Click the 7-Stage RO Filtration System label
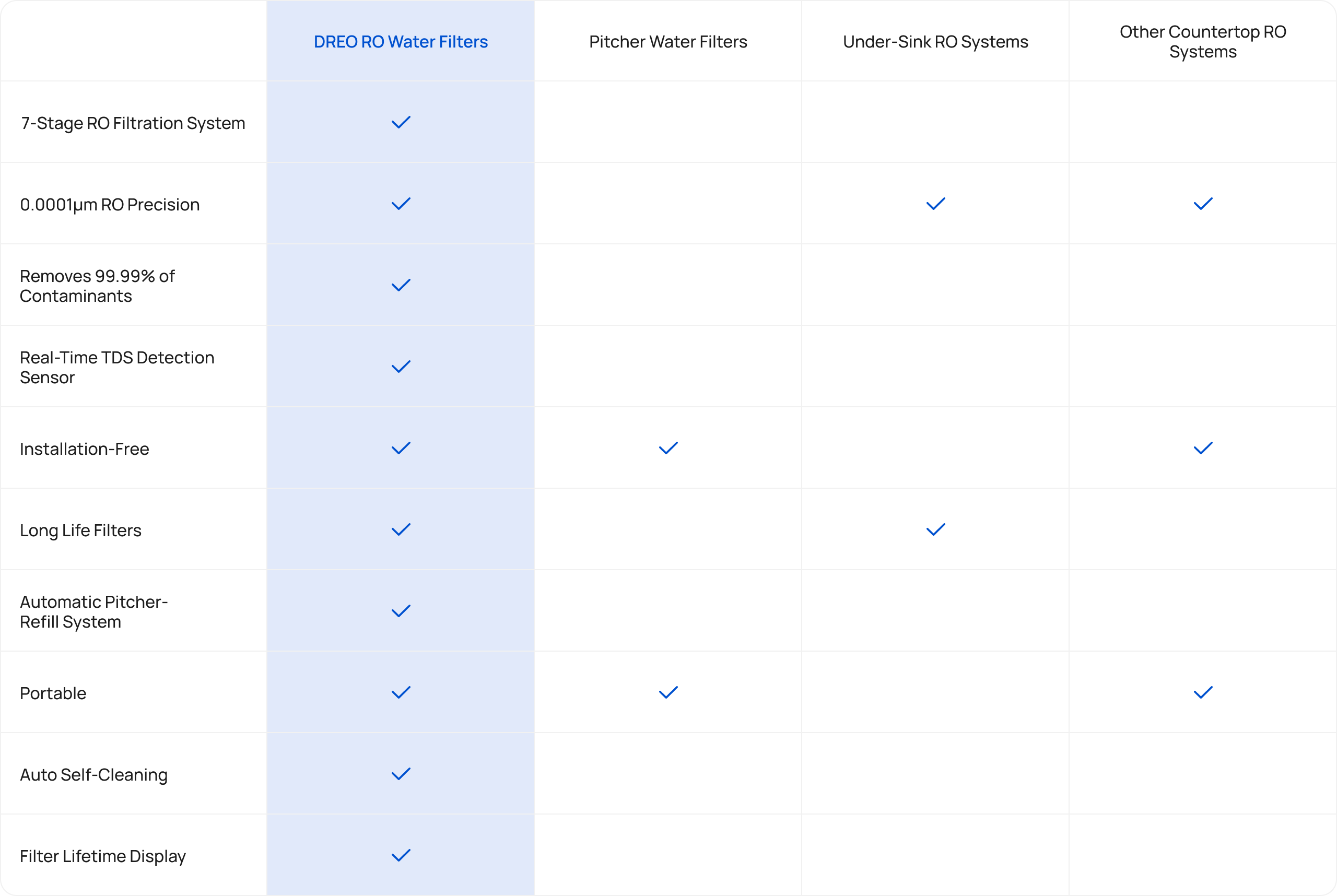 click(133, 123)
